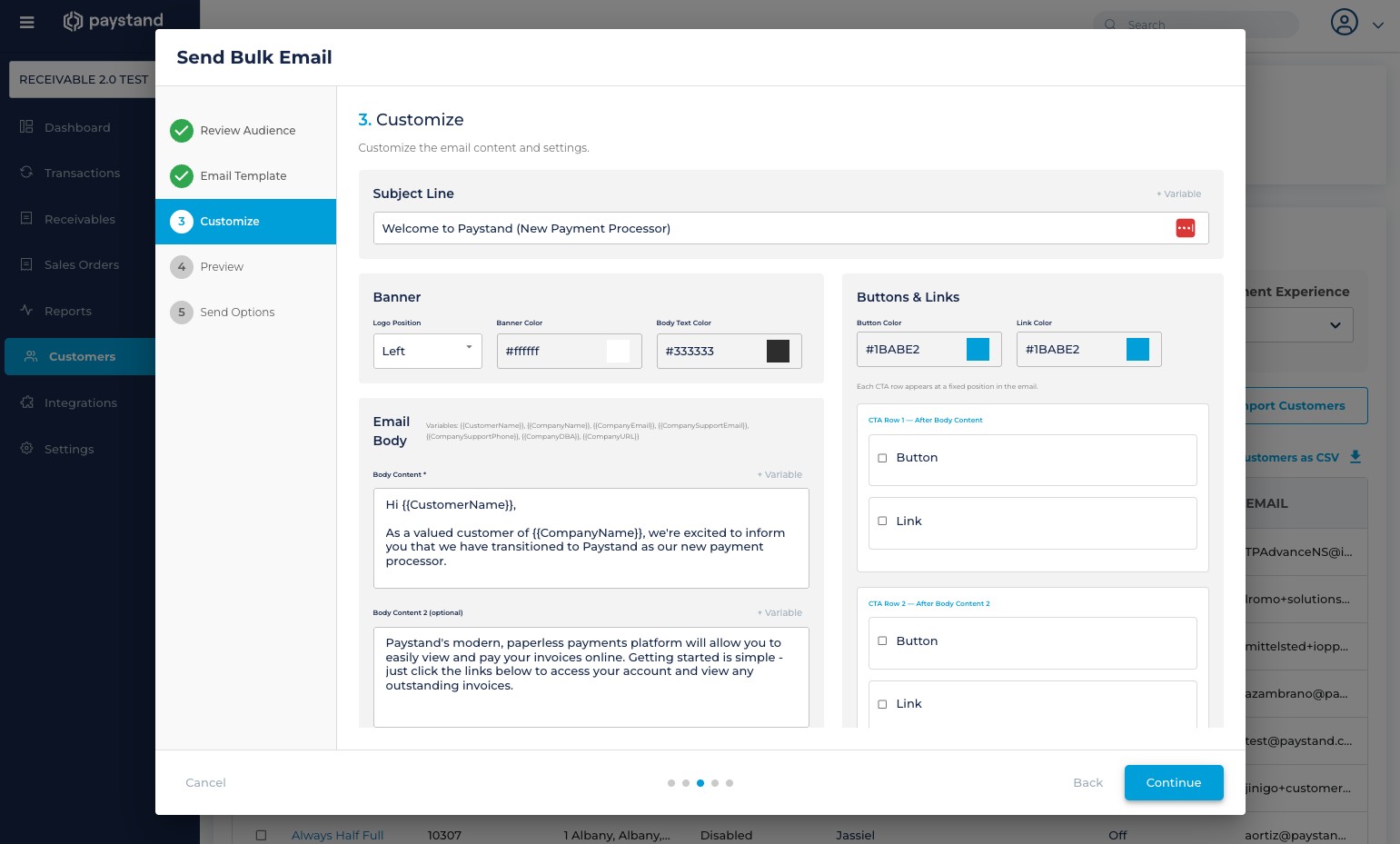The height and width of the screenshot is (844, 1400).
Task: Jump to the Send Options step
Action: click(246, 313)
